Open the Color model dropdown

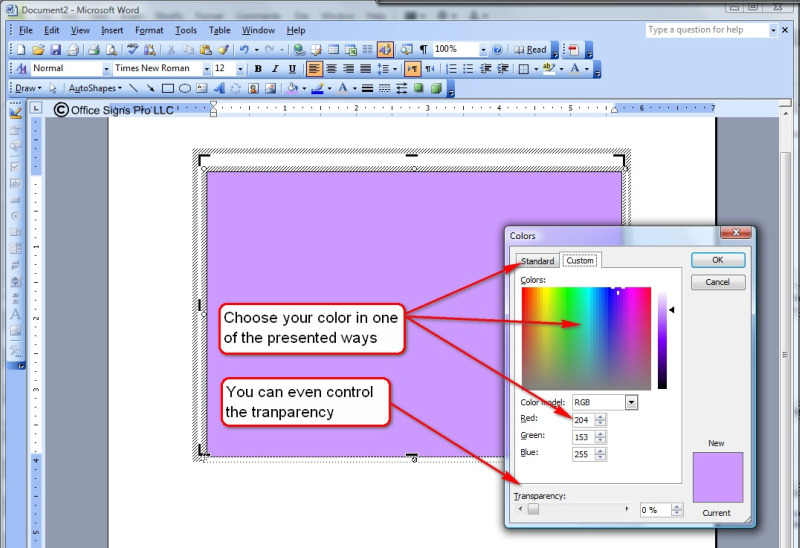click(x=631, y=402)
